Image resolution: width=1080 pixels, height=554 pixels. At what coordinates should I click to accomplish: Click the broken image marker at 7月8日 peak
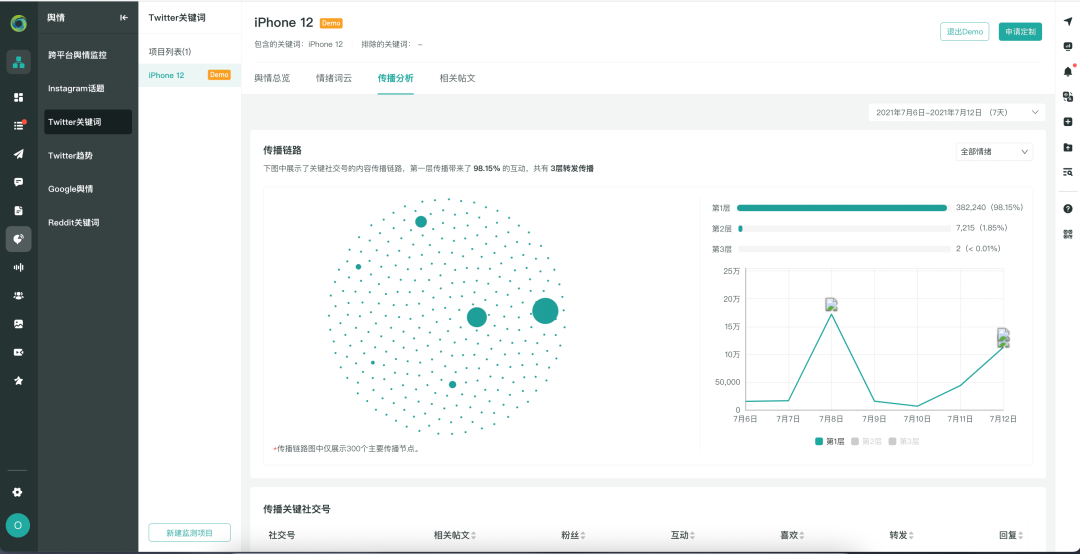coord(831,305)
